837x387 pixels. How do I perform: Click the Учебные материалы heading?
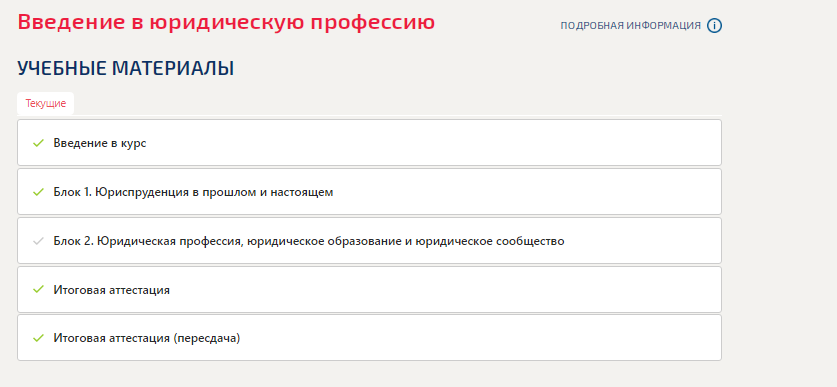click(125, 68)
